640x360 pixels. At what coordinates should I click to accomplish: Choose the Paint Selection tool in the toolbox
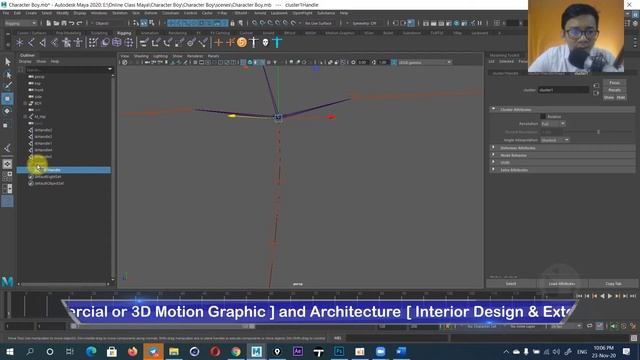pos(7,86)
